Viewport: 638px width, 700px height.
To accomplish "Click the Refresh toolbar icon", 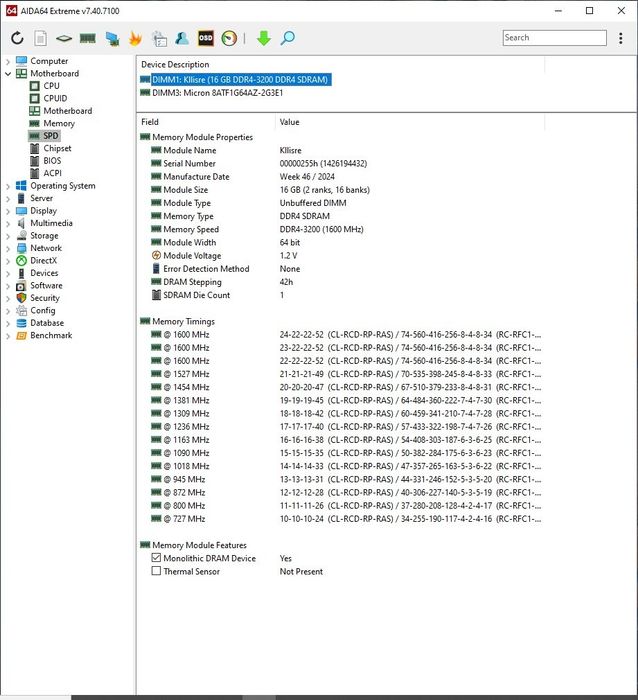I will click(17, 38).
